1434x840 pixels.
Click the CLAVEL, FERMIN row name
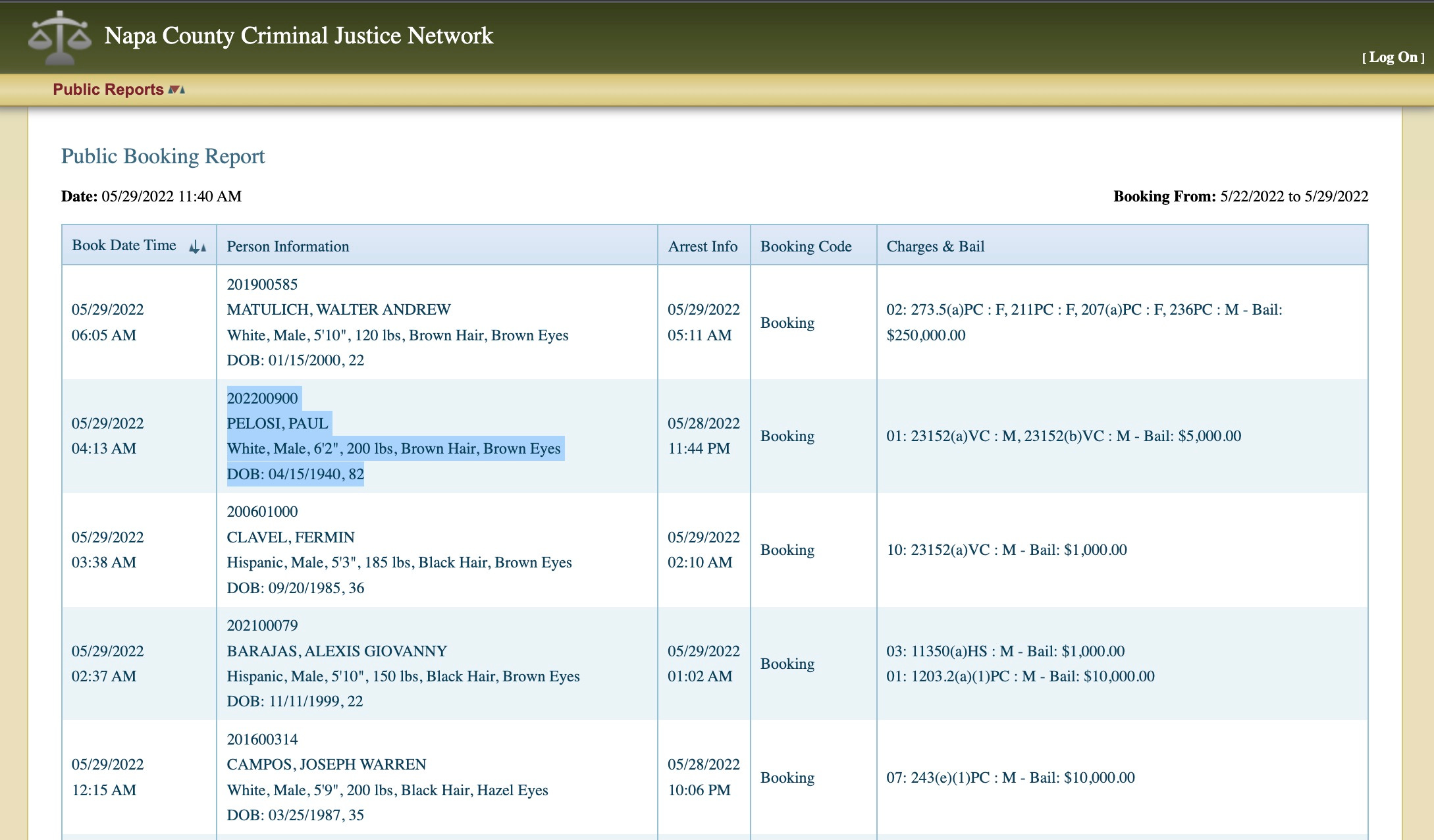point(290,537)
